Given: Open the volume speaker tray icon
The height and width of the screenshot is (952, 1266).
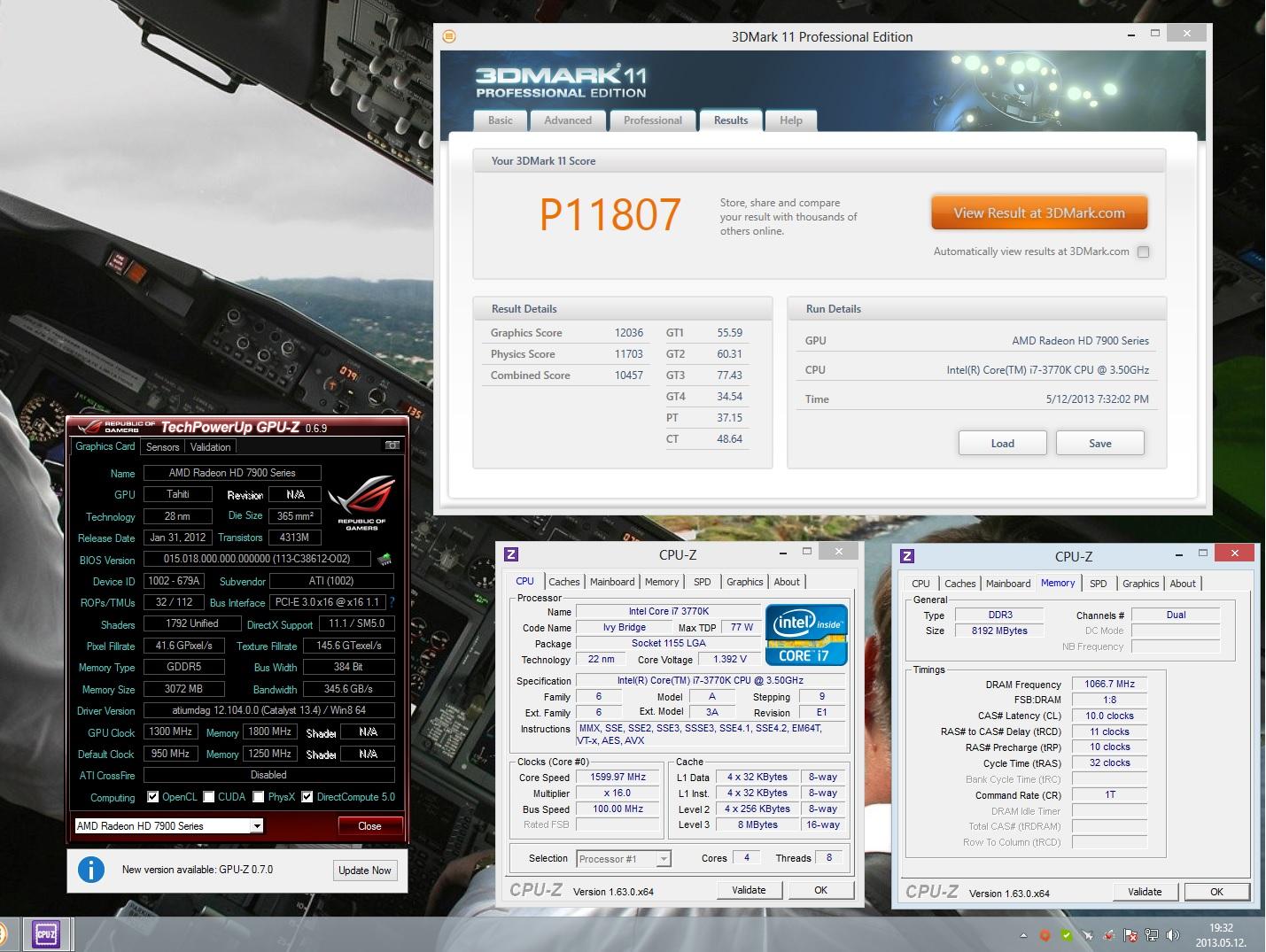Looking at the screenshot, I should tap(1173, 935).
